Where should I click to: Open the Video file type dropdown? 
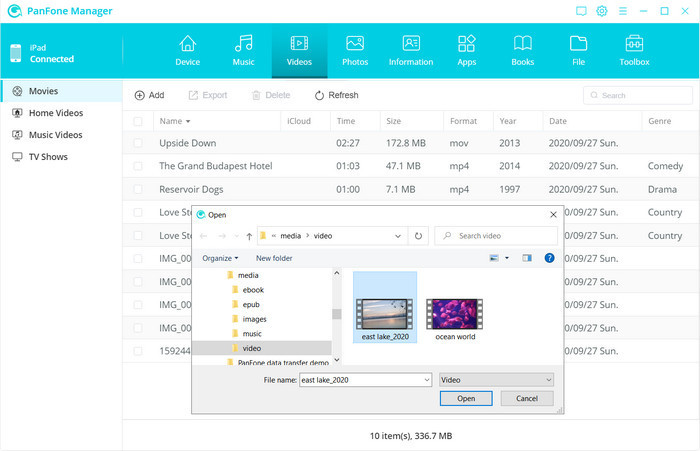496,380
